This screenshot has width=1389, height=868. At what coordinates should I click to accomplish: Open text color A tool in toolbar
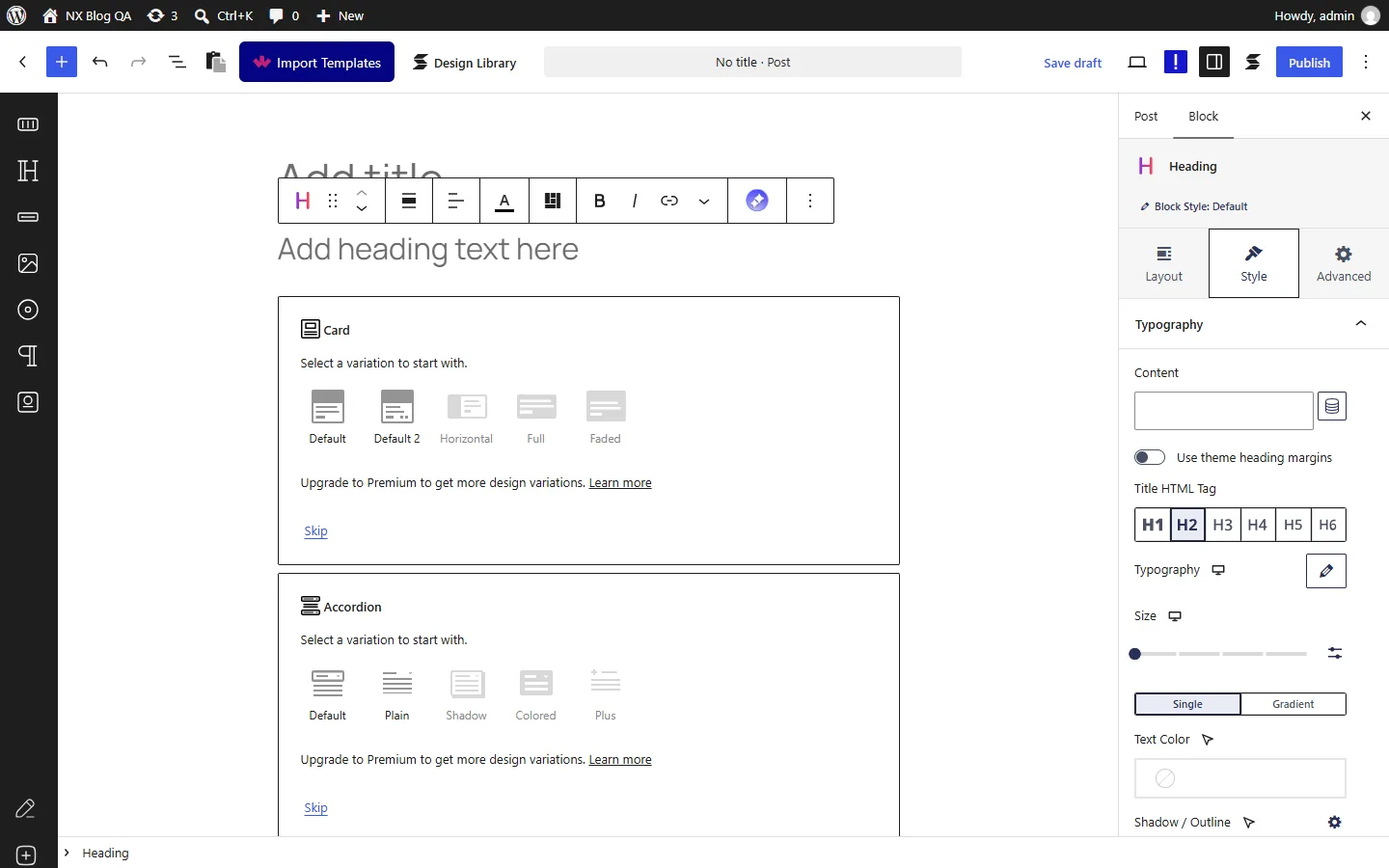tap(504, 201)
